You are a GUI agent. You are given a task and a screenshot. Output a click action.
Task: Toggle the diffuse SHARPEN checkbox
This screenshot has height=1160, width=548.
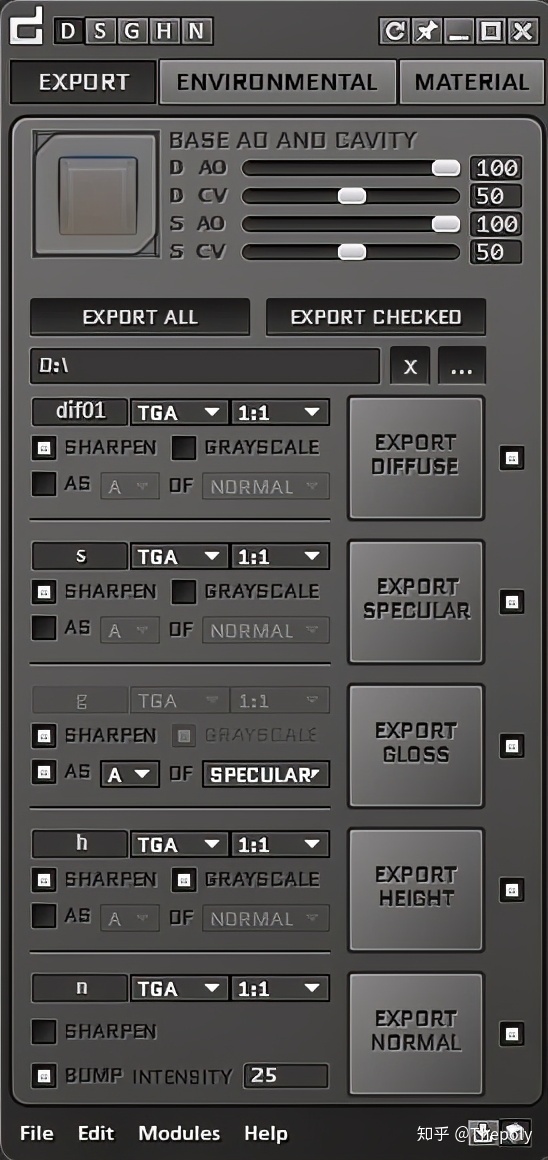[44, 447]
